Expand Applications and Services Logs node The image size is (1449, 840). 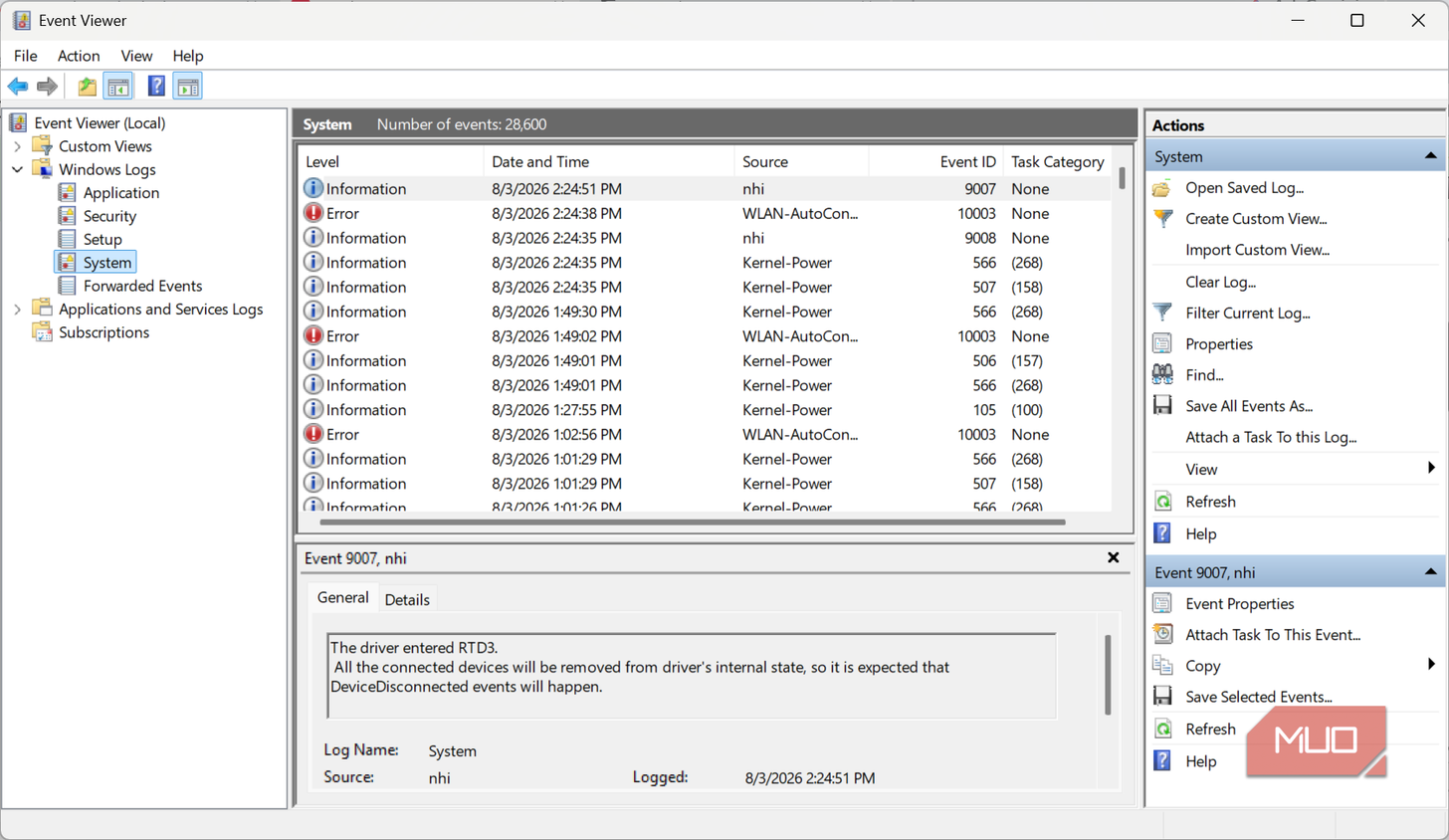(x=17, y=310)
